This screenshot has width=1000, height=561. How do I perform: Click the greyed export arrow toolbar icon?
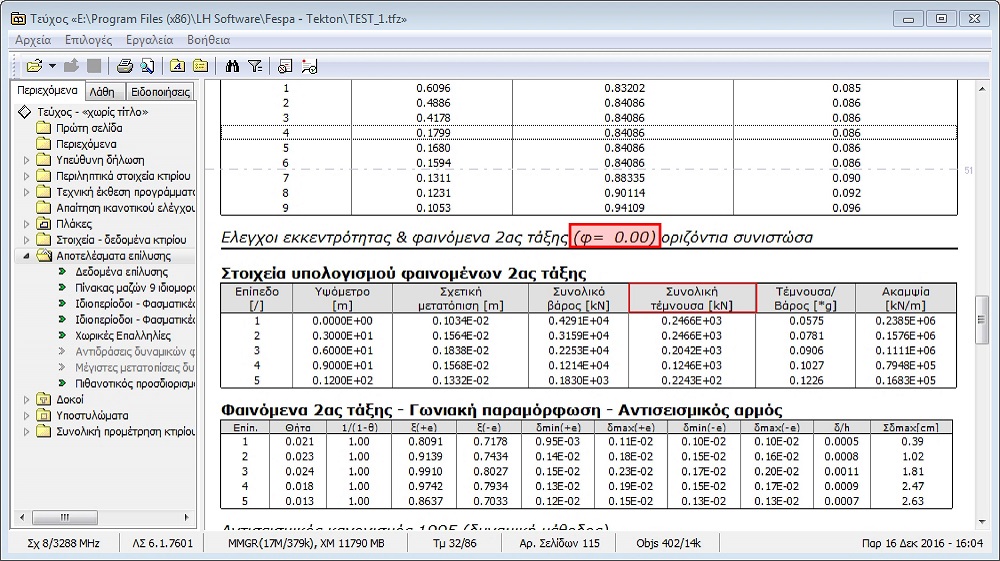(x=71, y=66)
